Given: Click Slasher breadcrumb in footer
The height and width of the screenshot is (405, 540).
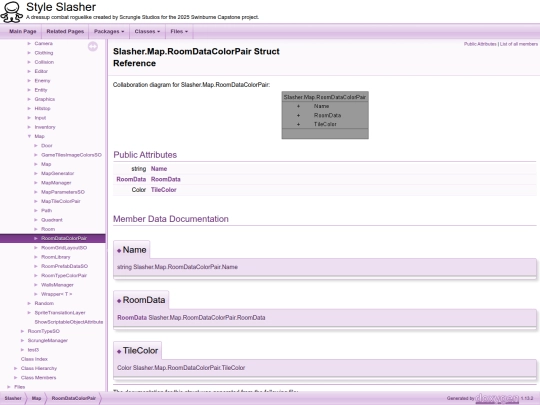Looking at the screenshot, I should pyautogui.click(x=13, y=398).
